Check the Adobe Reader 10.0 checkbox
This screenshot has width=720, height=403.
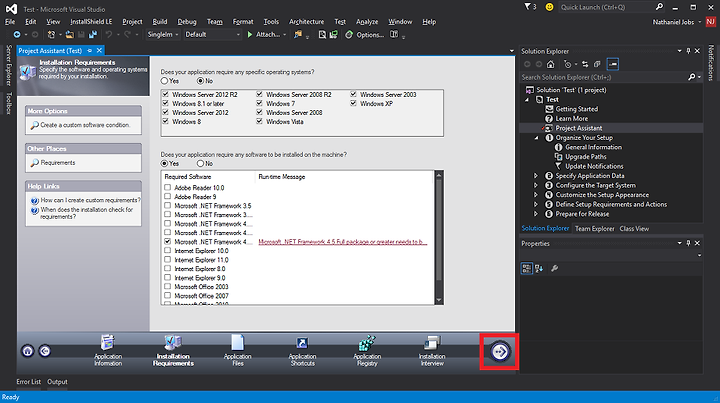168,187
